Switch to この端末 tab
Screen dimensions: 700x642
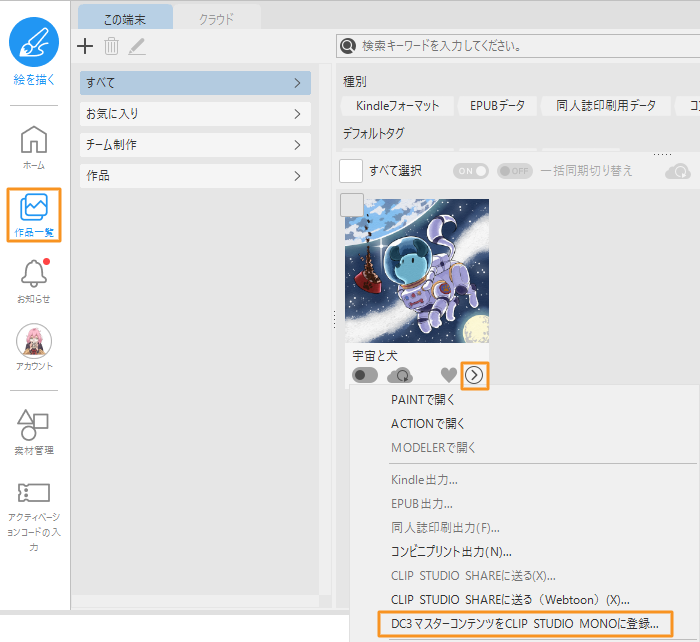coord(125,18)
